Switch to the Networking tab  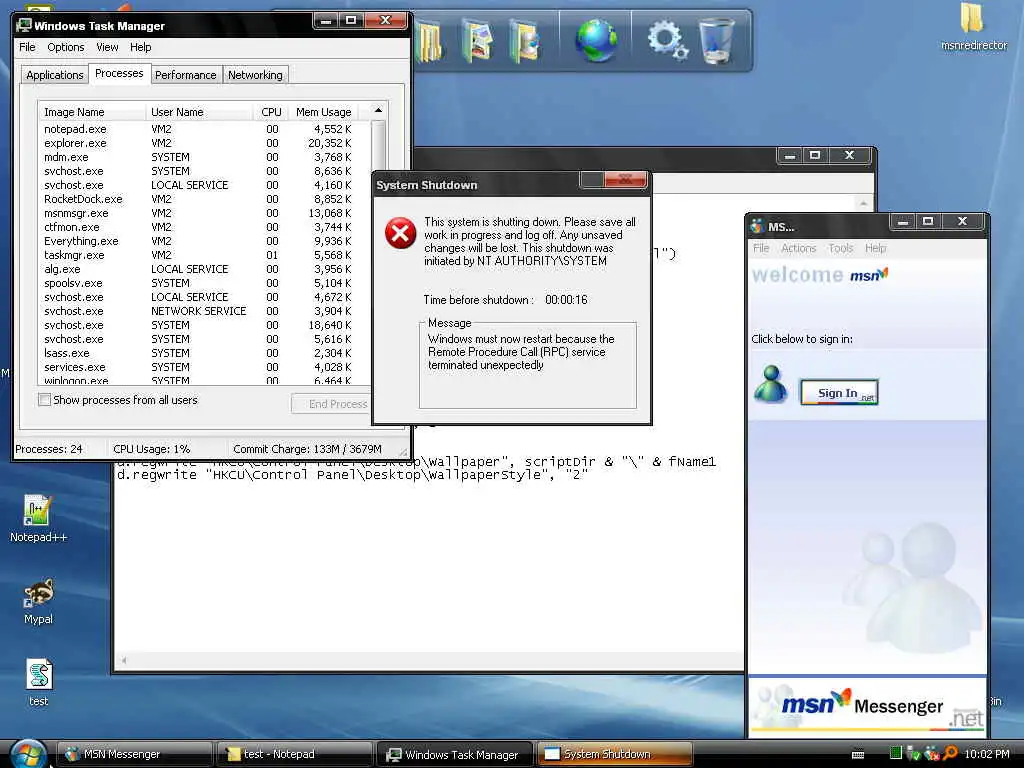[255, 75]
